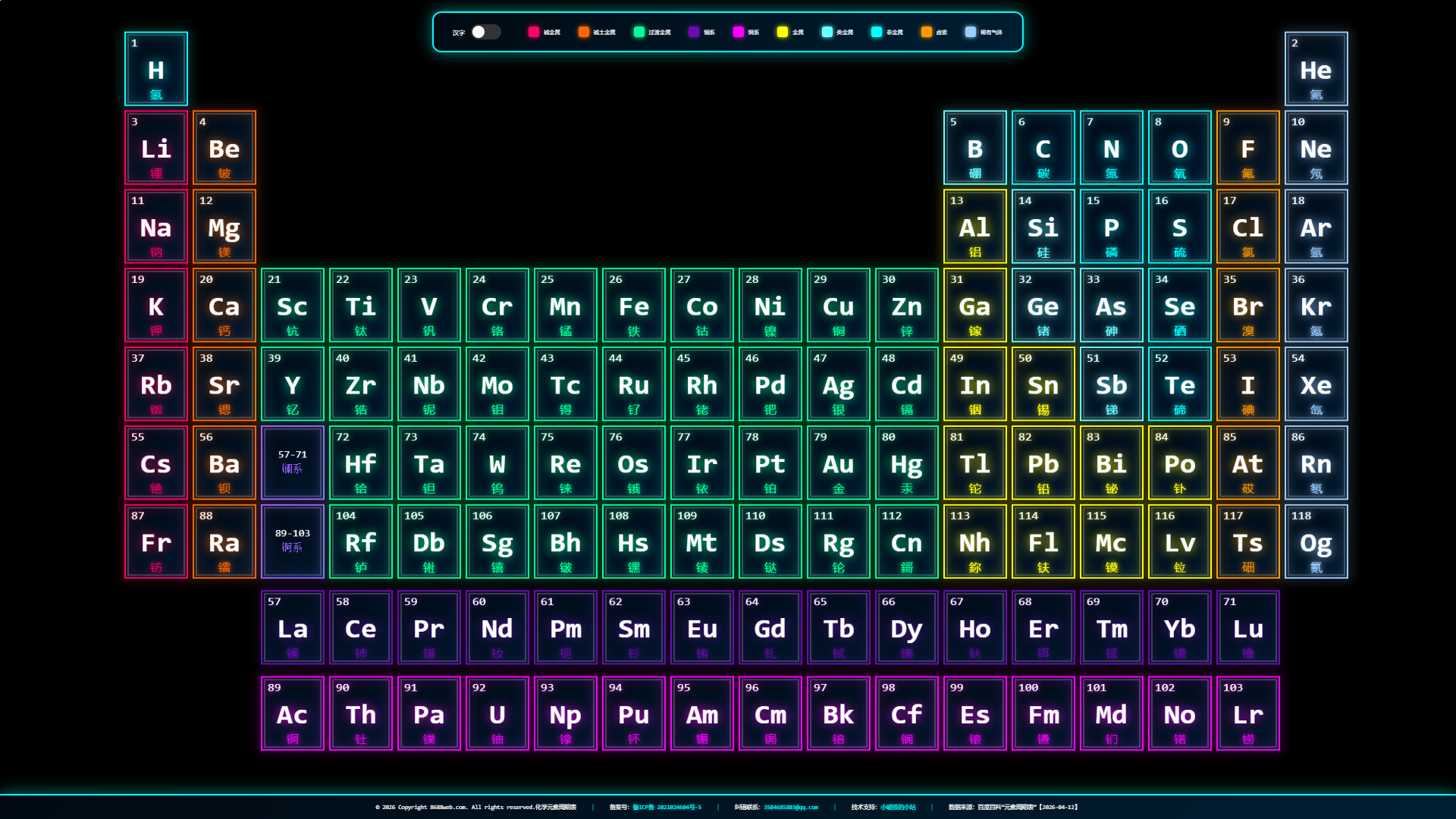Click the pink 碱金属 legend swatch
This screenshot has height=819, width=1456.
click(x=534, y=32)
